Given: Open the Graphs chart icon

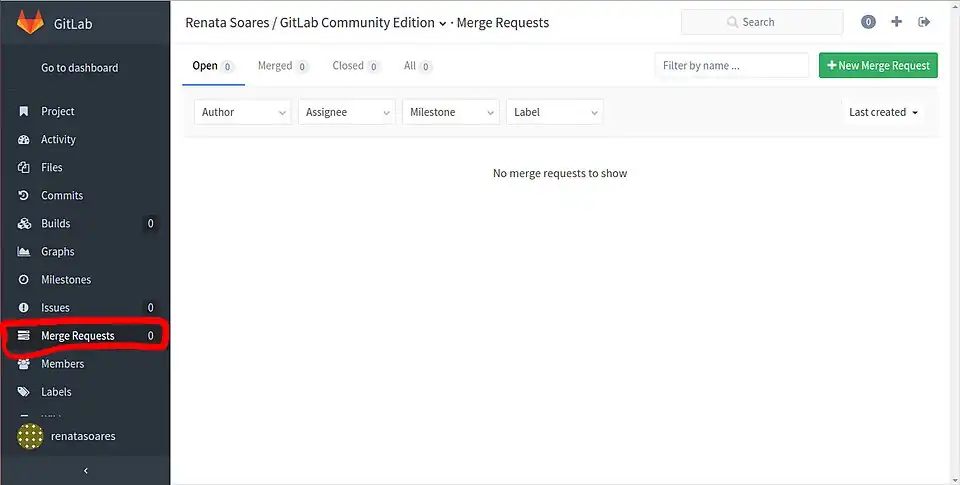Looking at the screenshot, I should click(24, 252).
